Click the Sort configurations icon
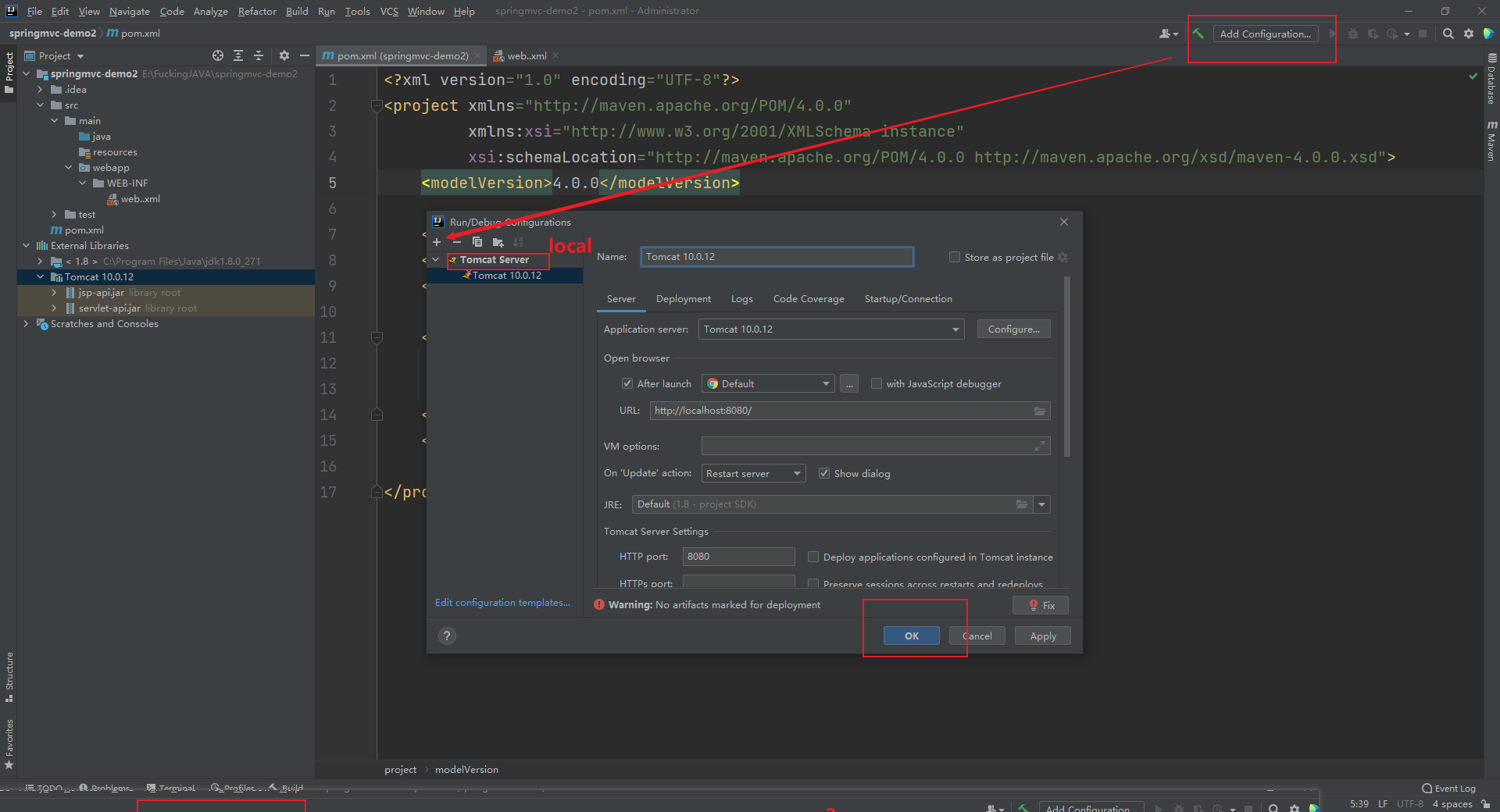This screenshot has height=812, width=1500. (x=518, y=242)
